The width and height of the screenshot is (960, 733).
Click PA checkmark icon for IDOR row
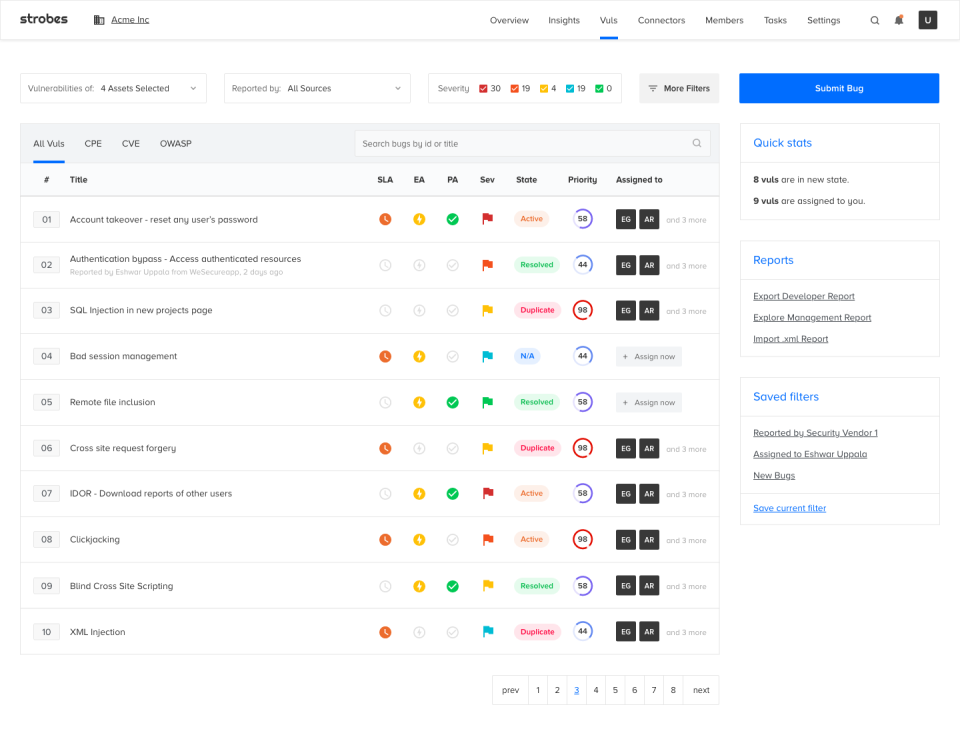point(452,494)
